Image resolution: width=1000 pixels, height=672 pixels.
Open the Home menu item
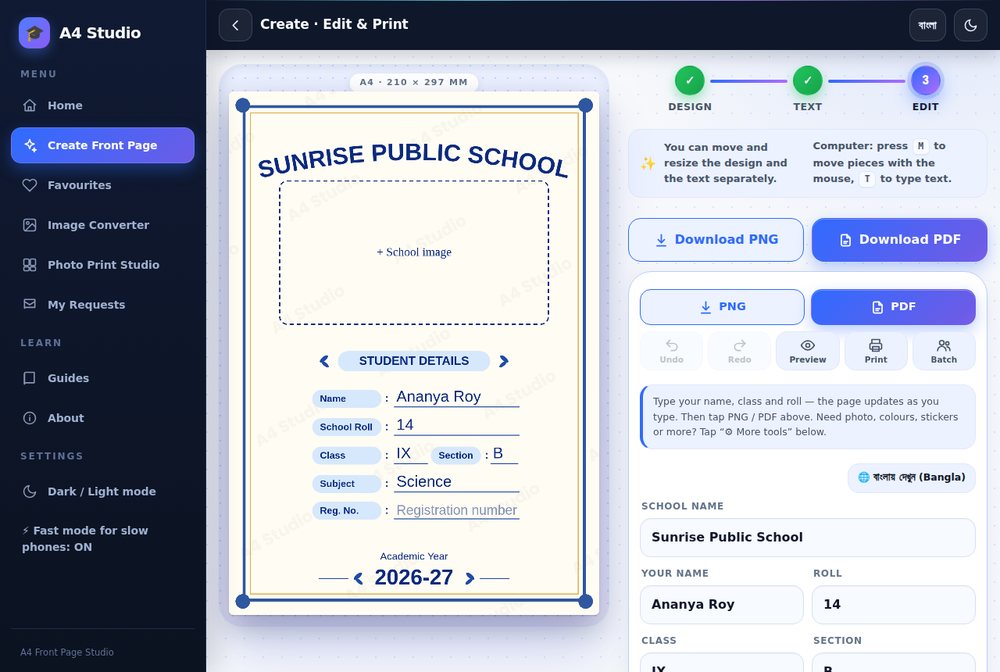(x=103, y=105)
